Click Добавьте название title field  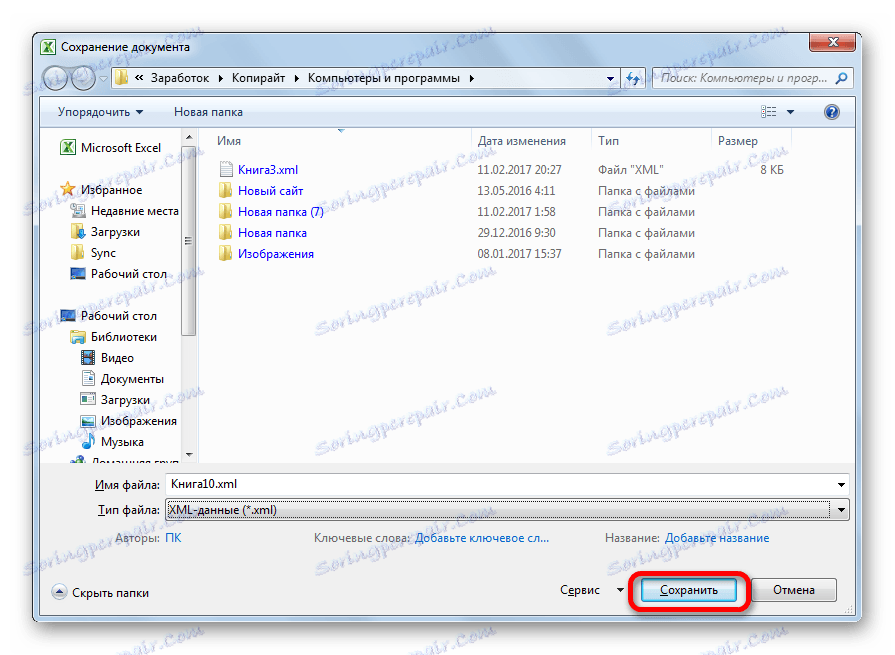pyautogui.click(x=717, y=538)
